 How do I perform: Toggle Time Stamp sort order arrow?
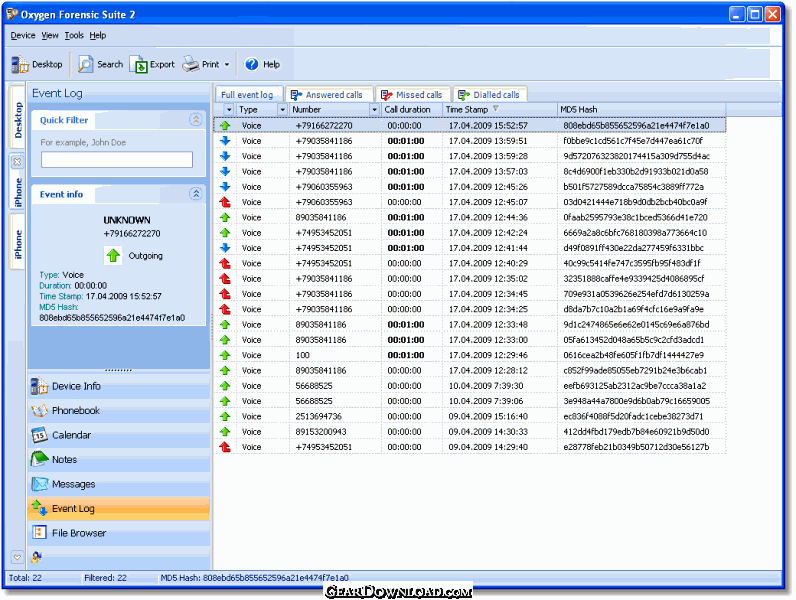coord(496,109)
